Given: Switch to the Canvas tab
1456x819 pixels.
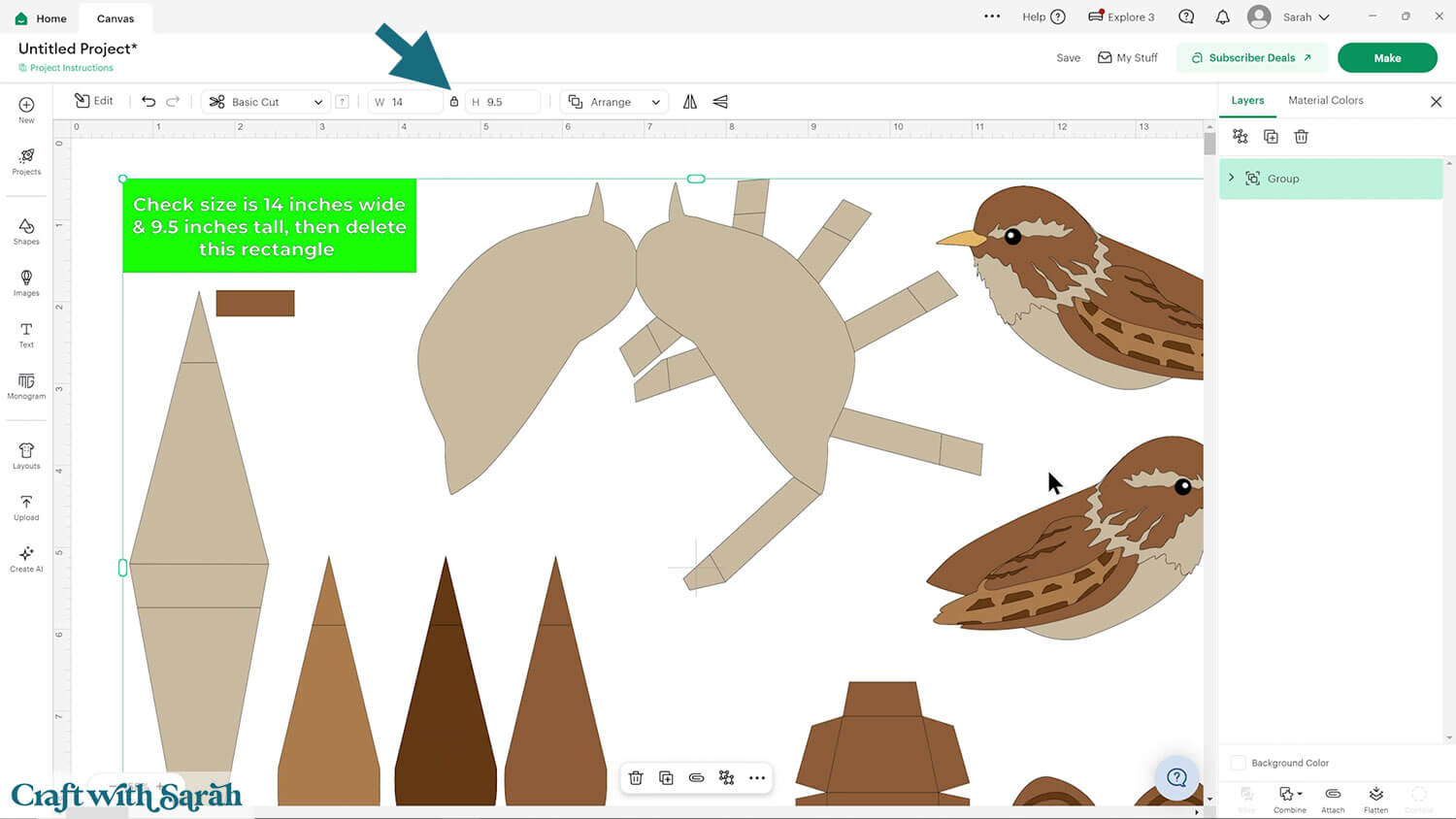Looking at the screenshot, I should click(x=116, y=18).
